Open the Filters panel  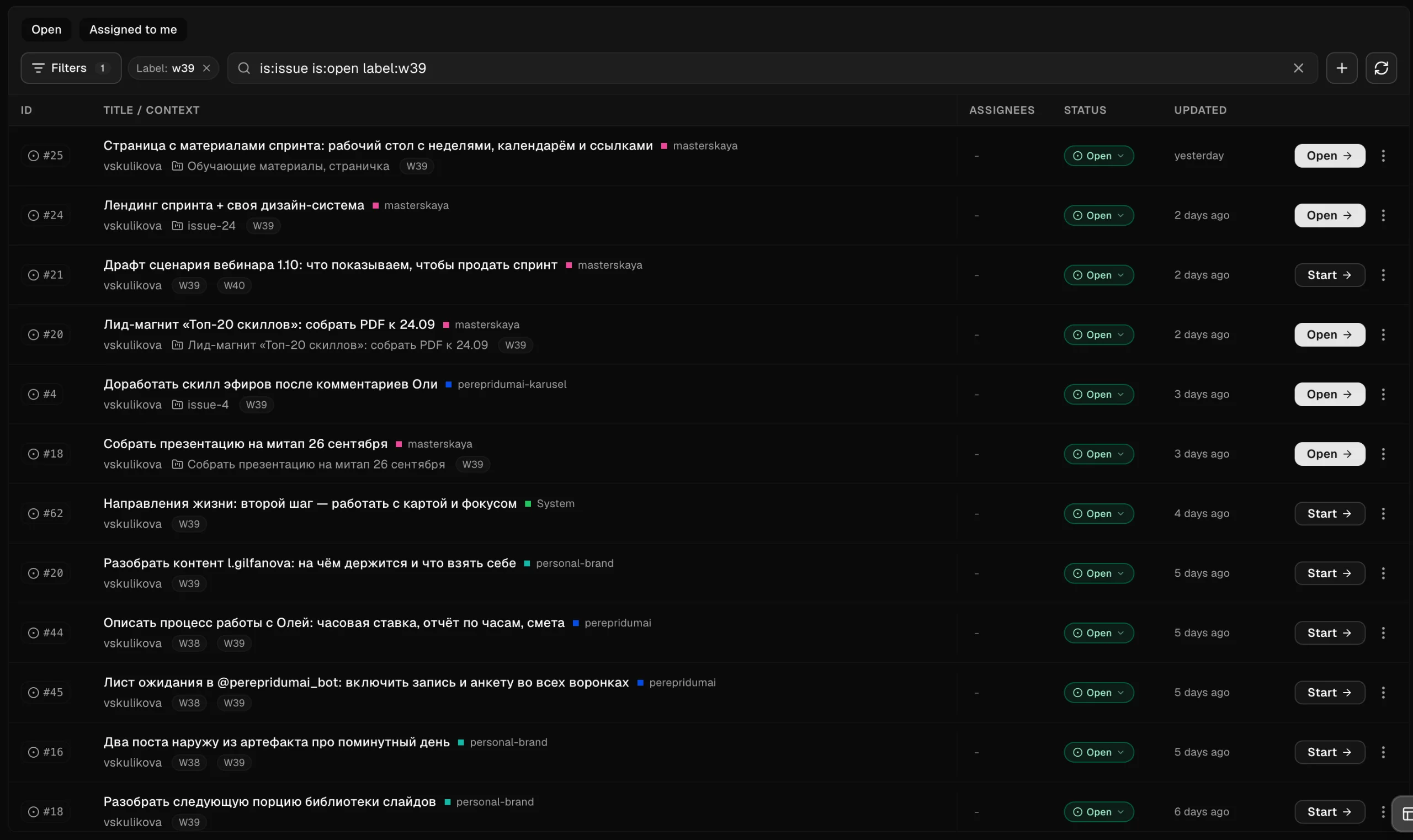click(71, 68)
